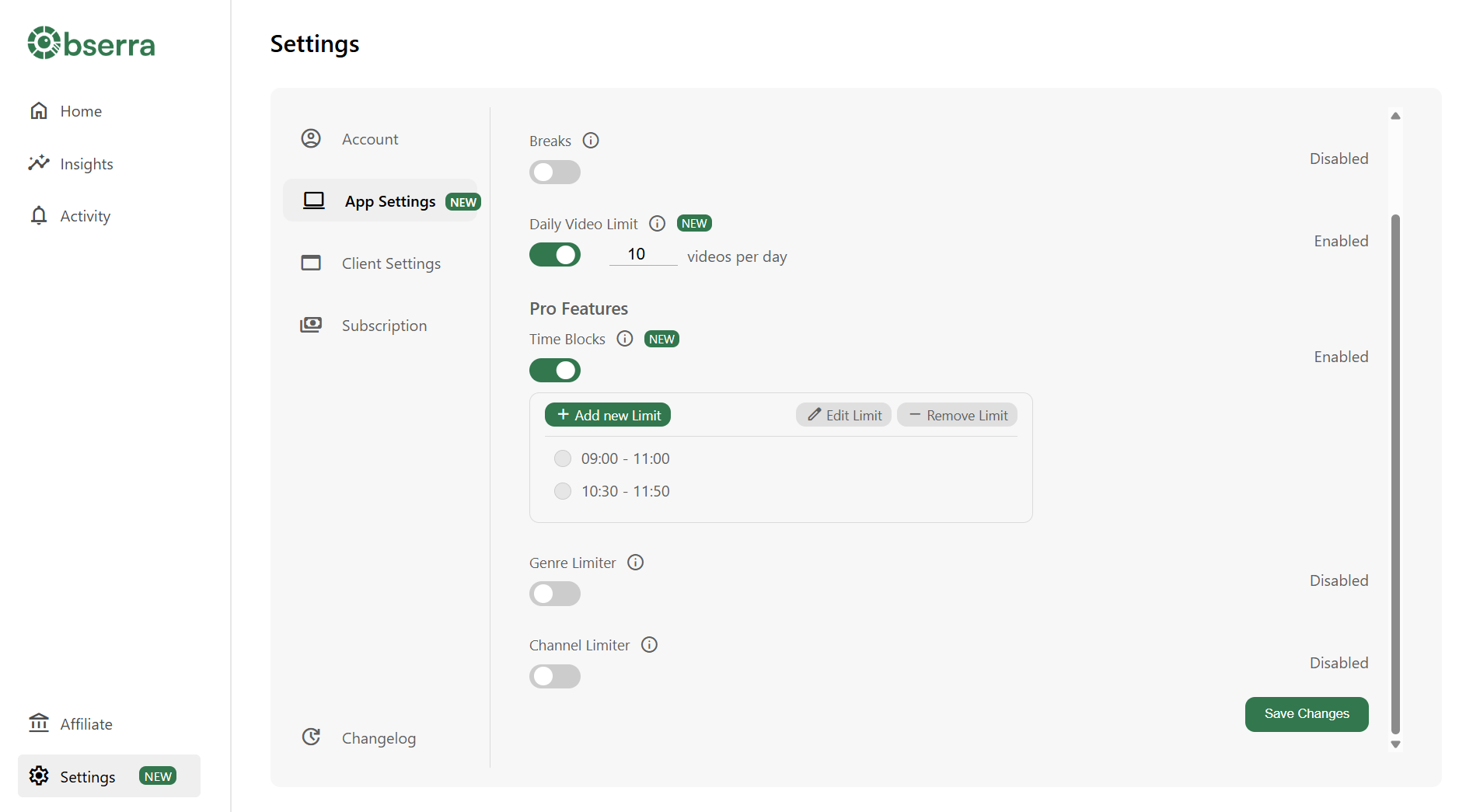Open the Activity page
Screen dimensions: 1466x812
coord(86,216)
